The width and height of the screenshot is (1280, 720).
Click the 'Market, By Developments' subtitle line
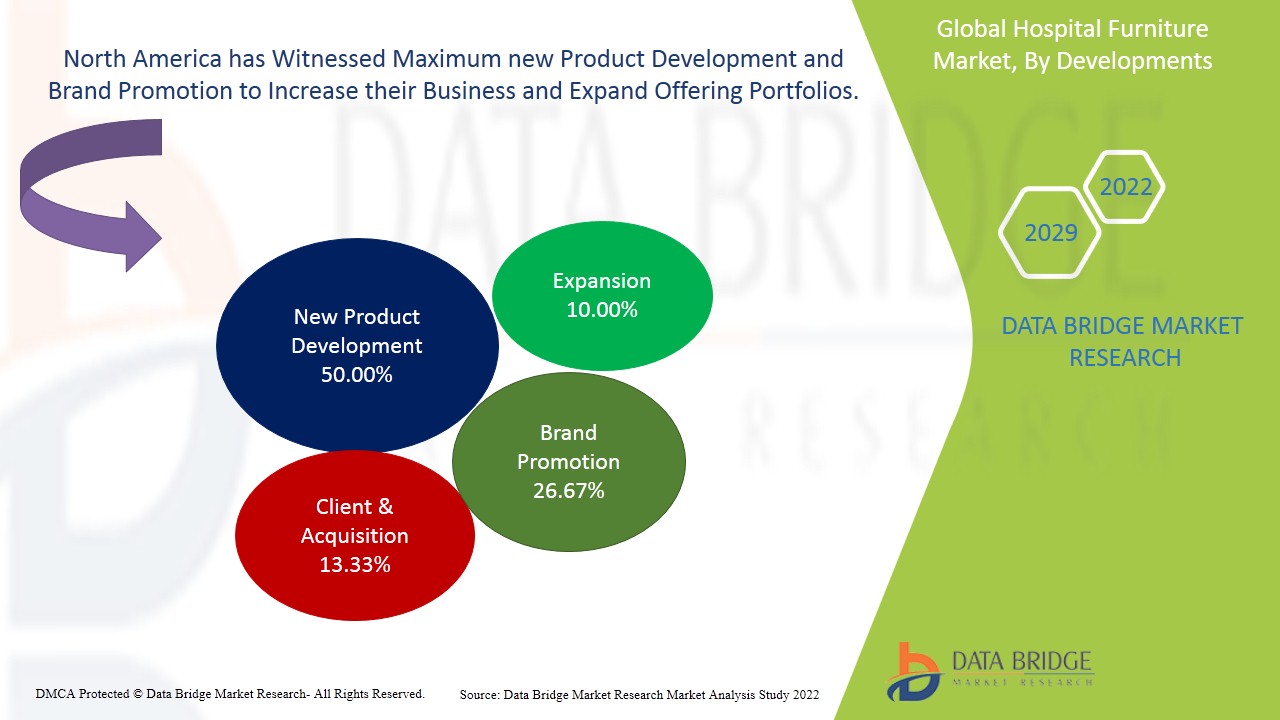[x=1072, y=61]
